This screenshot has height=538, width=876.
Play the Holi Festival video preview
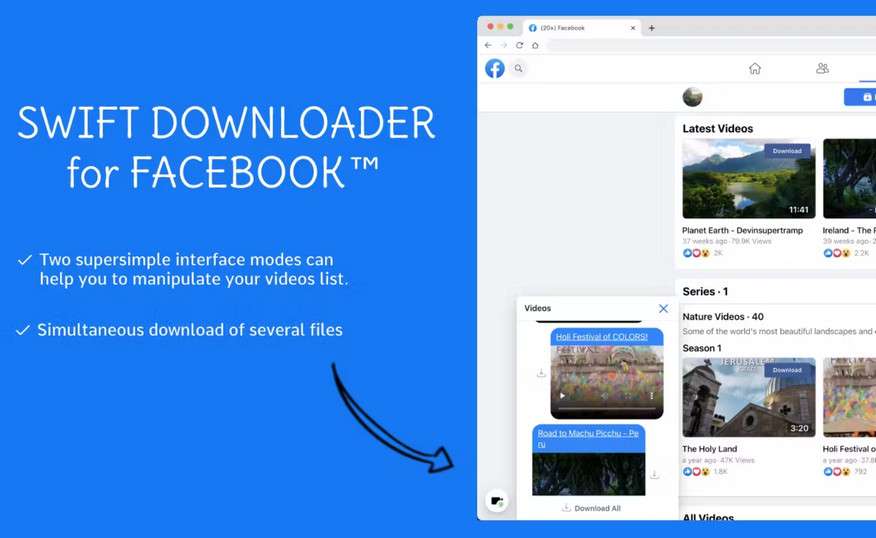pos(563,396)
